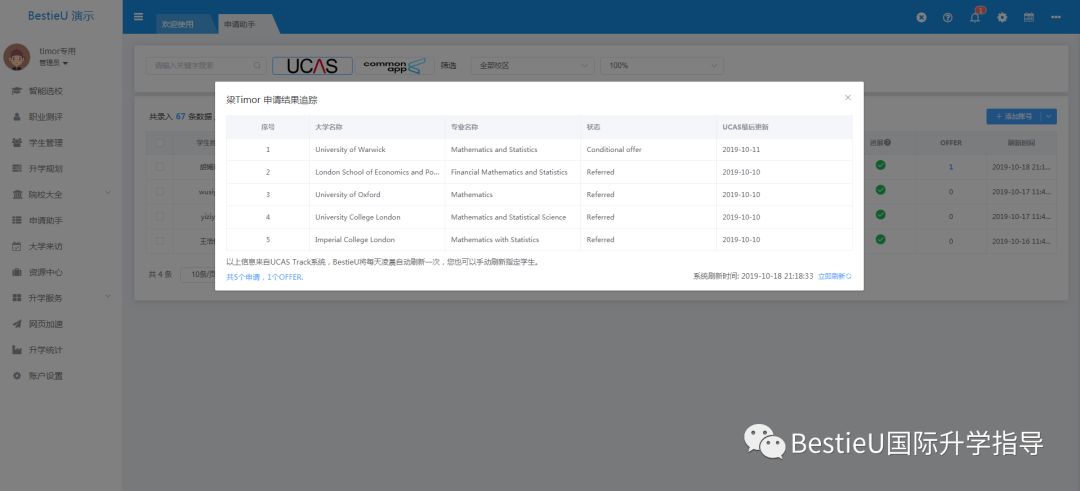This screenshot has width=1080, height=491.
Task: Tick the checkbox in the yiziy… student row
Action: [x=160, y=216]
